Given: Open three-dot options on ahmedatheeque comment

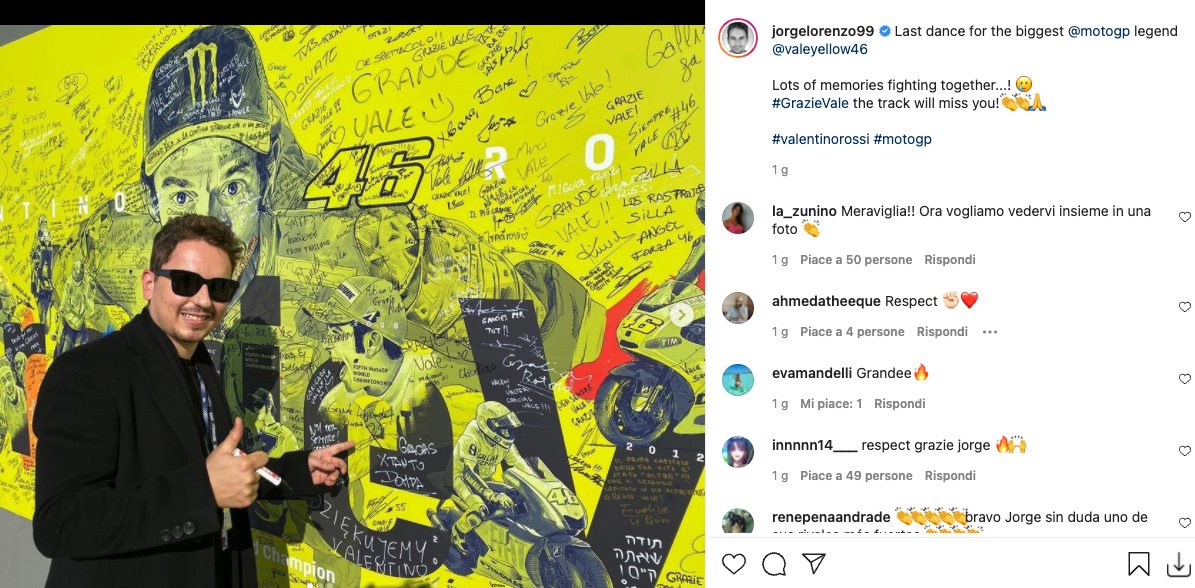Looking at the screenshot, I should coord(990,332).
